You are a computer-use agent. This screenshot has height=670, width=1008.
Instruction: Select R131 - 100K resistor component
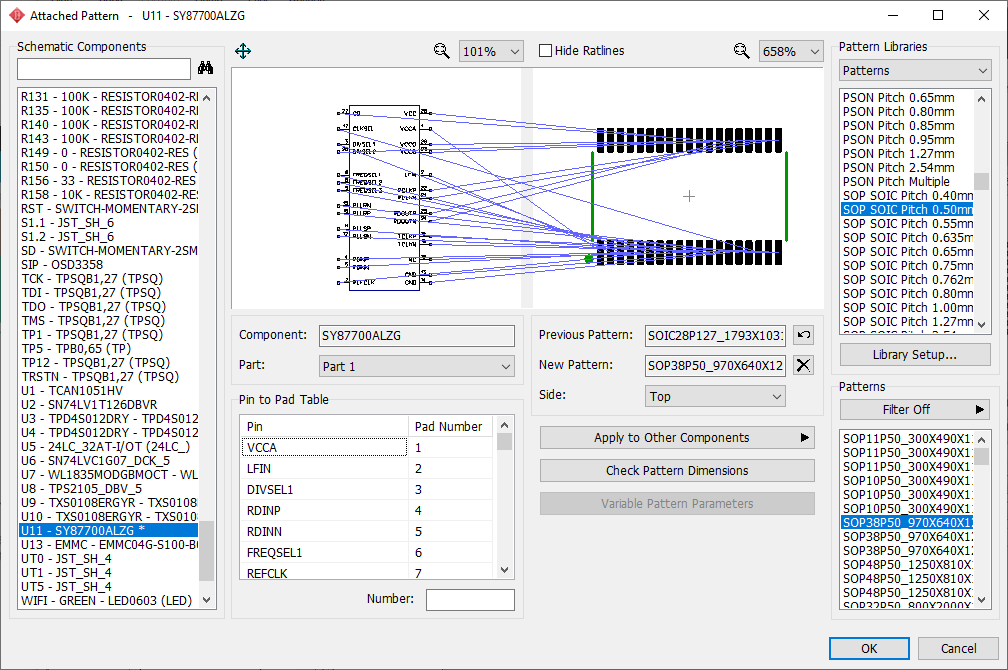pyautogui.click(x=109, y=96)
